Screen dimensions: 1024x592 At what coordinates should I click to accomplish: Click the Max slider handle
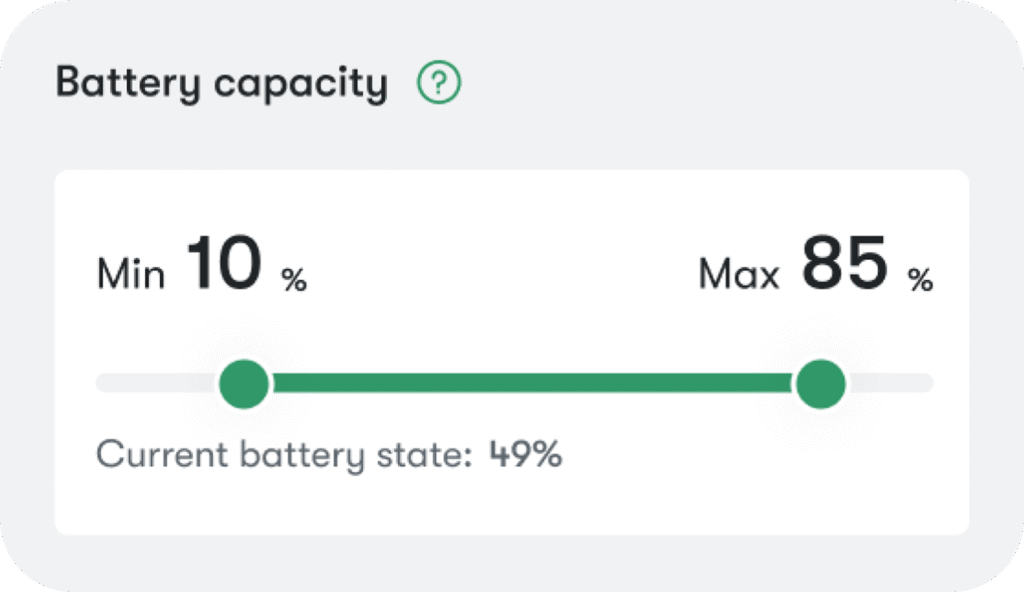point(821,383)
